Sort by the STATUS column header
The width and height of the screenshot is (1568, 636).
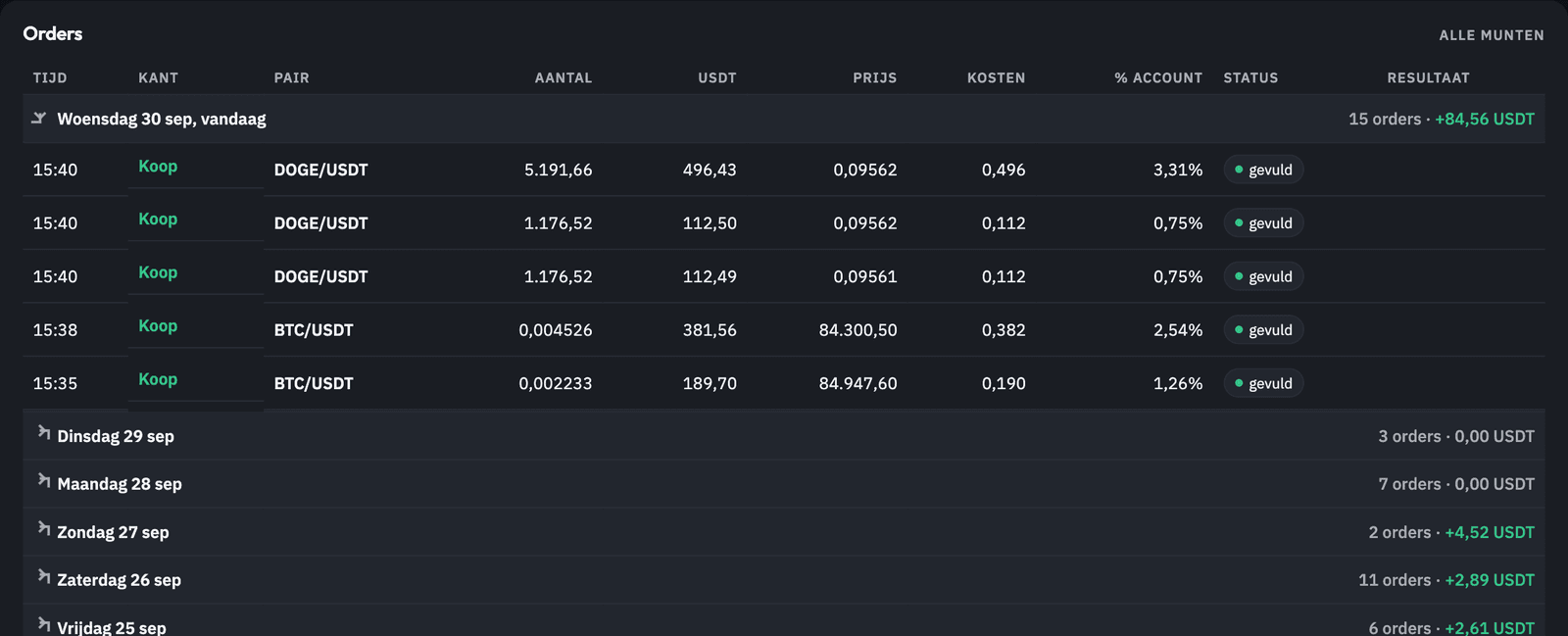(1250, 77)
